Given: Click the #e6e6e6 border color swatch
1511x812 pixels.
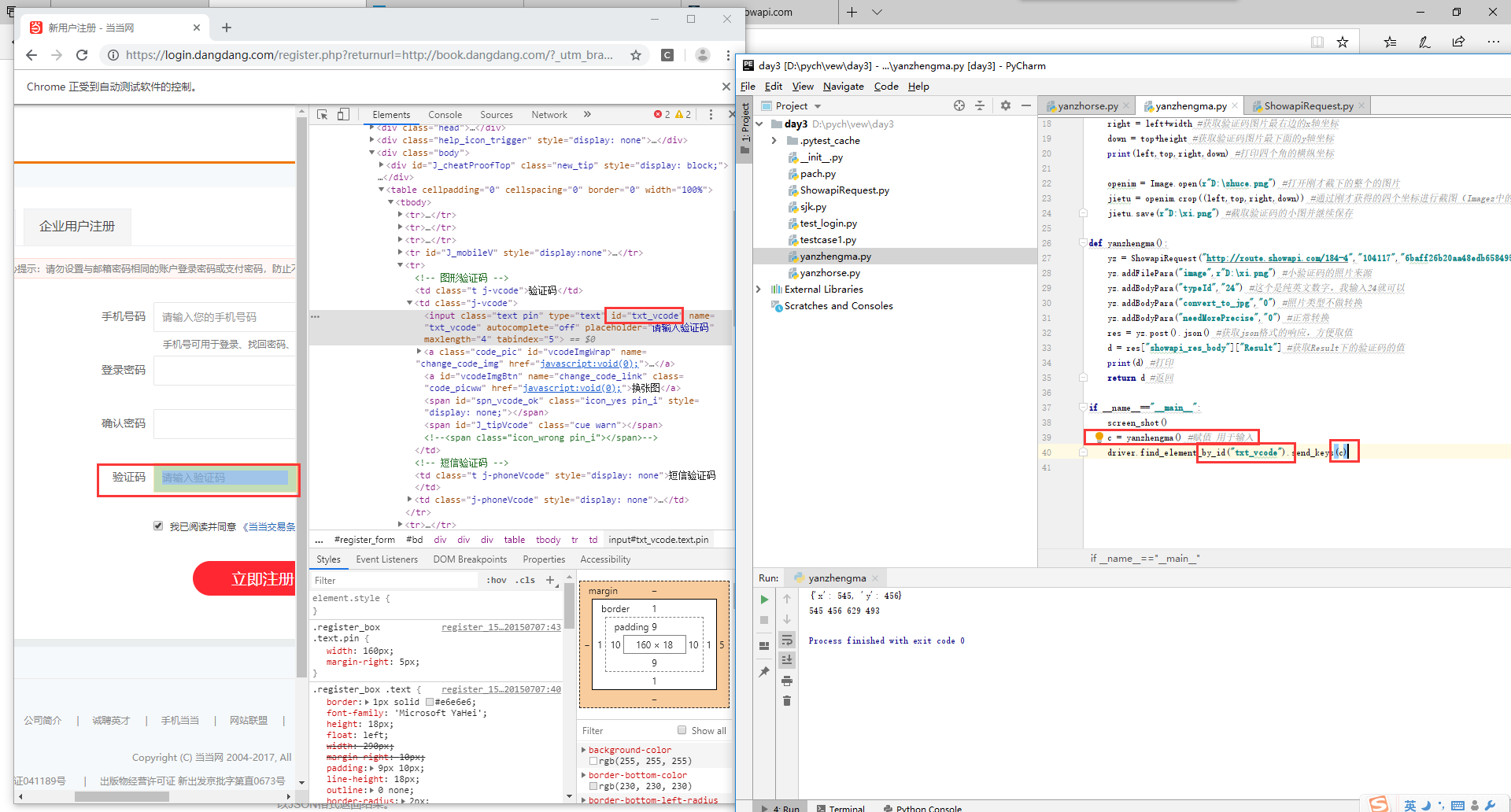Looking at the screenshot, I should 430,702.
